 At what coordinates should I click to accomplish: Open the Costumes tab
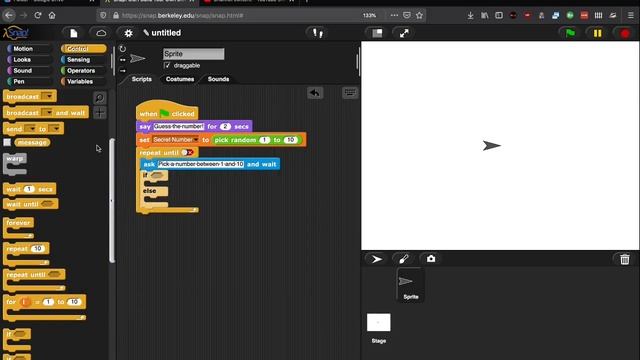tap(180, 79)
